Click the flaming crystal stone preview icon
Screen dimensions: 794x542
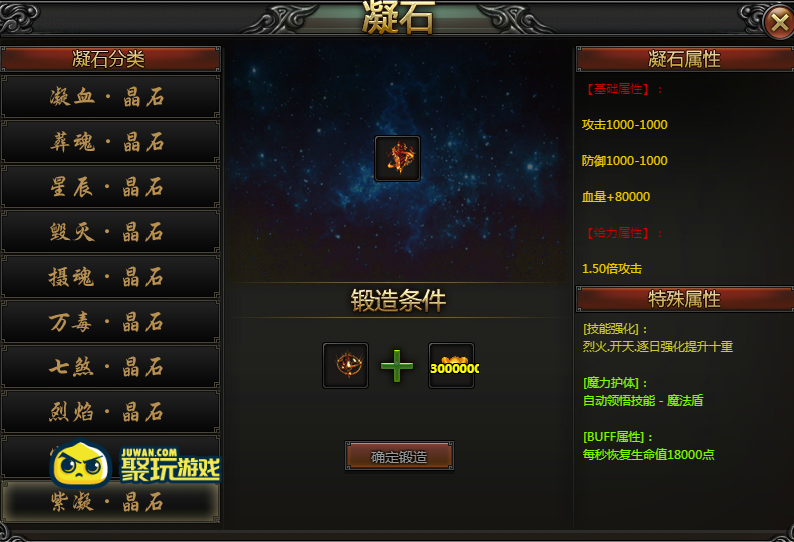398,158
